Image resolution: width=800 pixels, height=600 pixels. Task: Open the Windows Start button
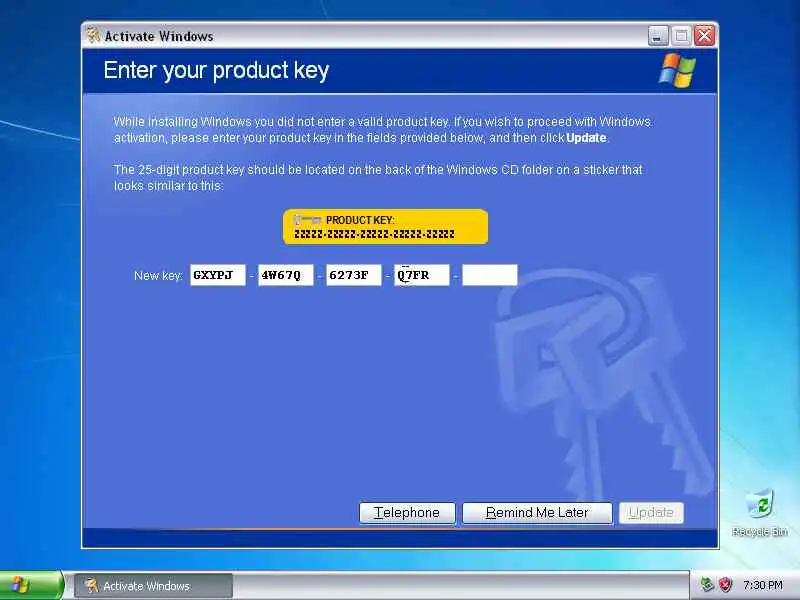(31, 585)
